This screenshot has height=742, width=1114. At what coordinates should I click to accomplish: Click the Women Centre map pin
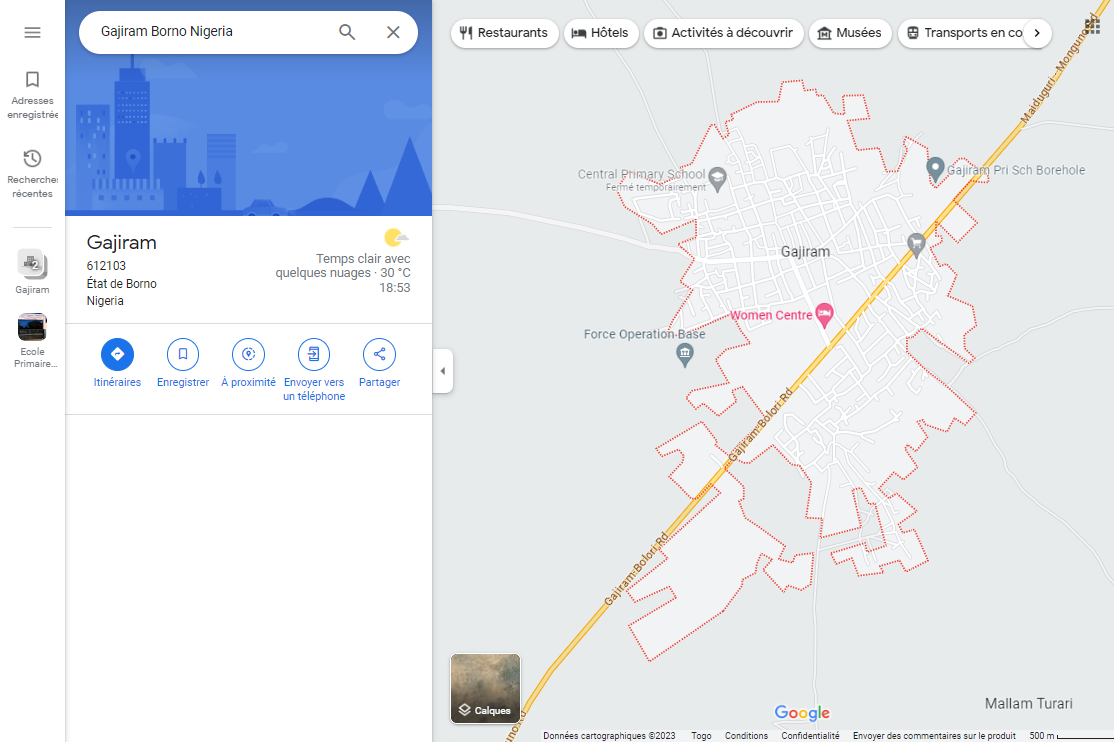coord(824,314)
